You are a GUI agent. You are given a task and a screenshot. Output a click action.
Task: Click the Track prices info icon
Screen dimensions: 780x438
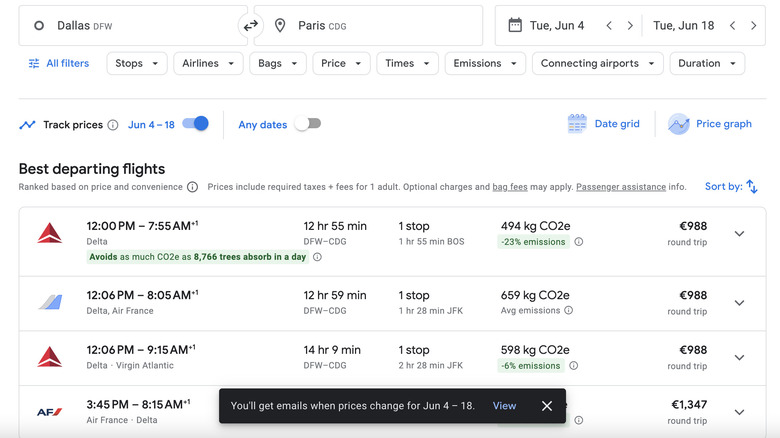click(113, 125)
